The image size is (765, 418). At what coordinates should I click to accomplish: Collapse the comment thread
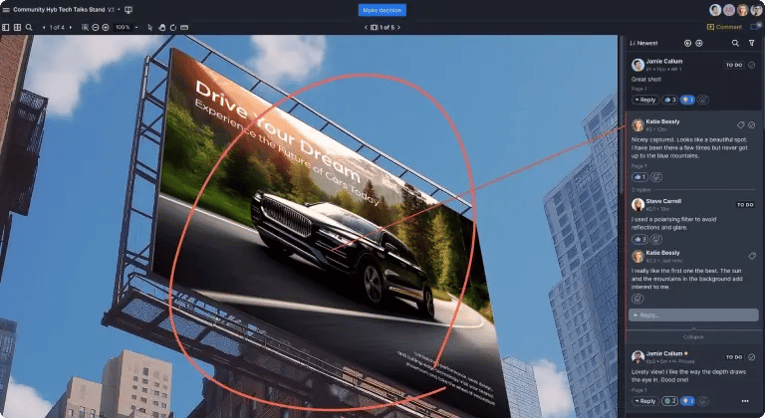(693, 337)
